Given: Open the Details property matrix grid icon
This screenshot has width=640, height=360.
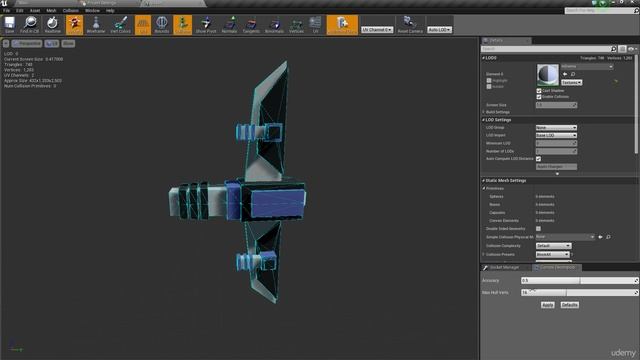Looking at the screenshot, I should point(622,49).
